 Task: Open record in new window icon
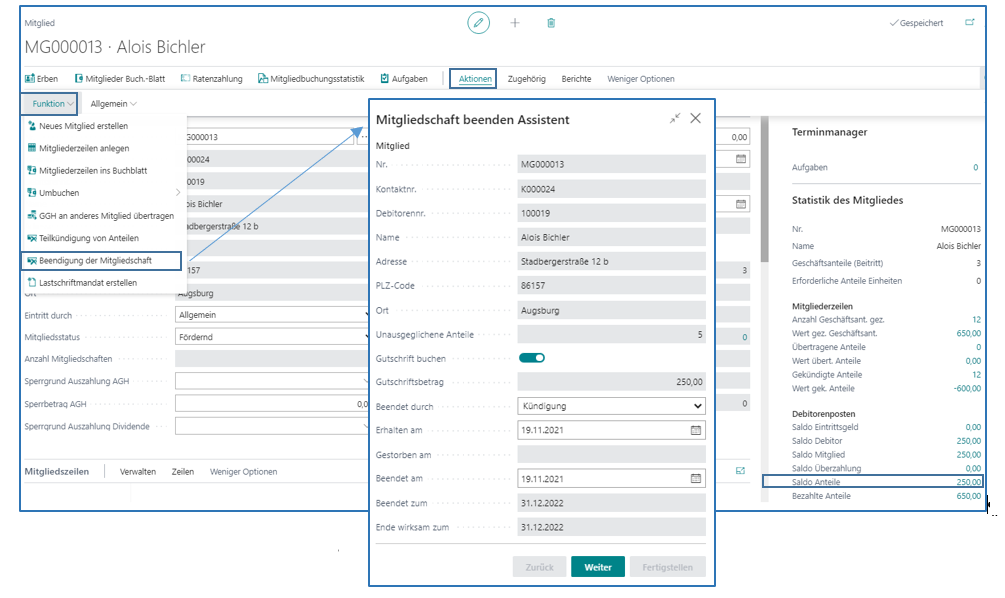(x=969, y=22)
